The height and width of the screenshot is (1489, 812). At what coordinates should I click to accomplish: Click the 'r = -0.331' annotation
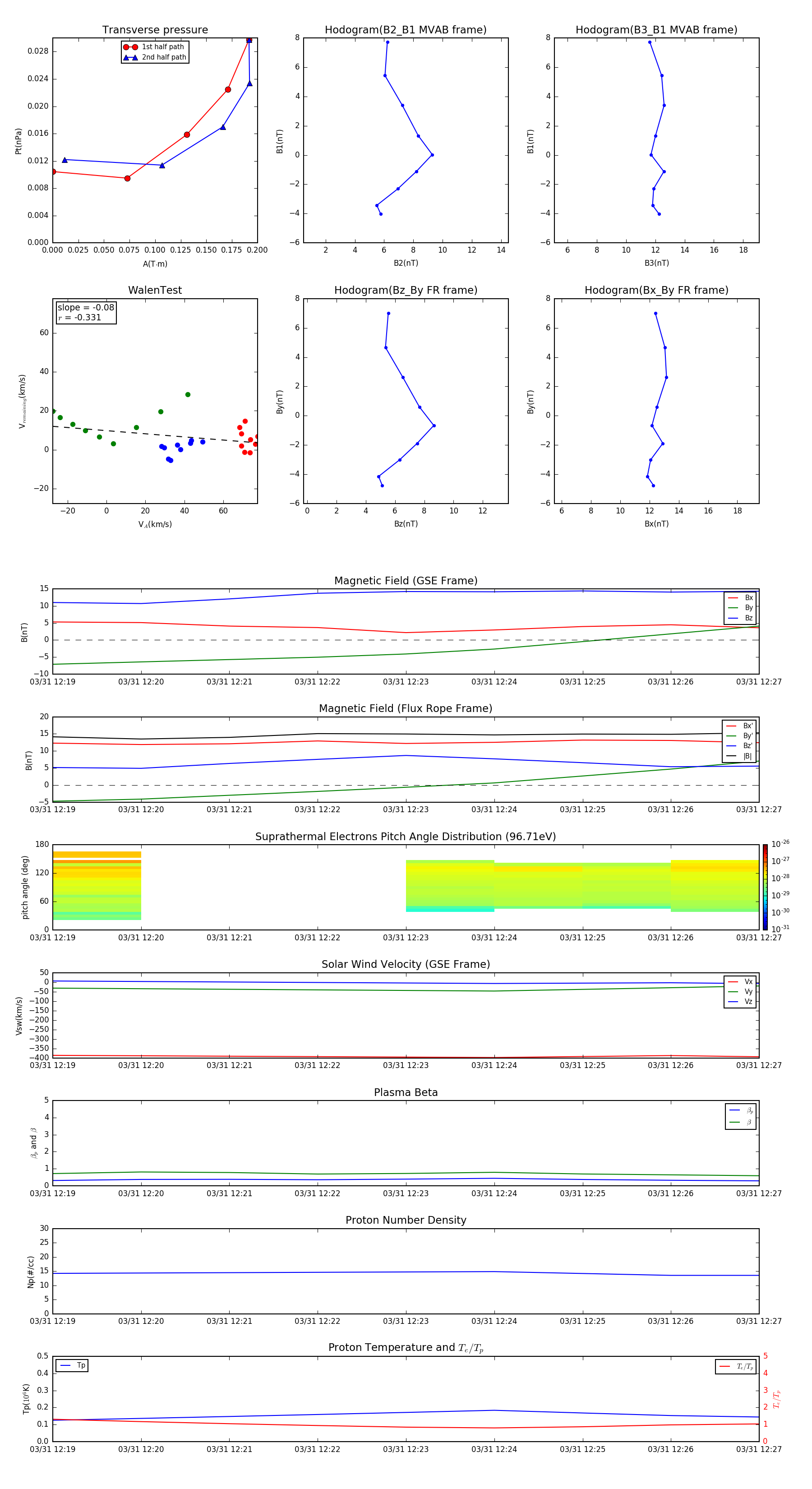pyautogui.click(x=79, y=317)
